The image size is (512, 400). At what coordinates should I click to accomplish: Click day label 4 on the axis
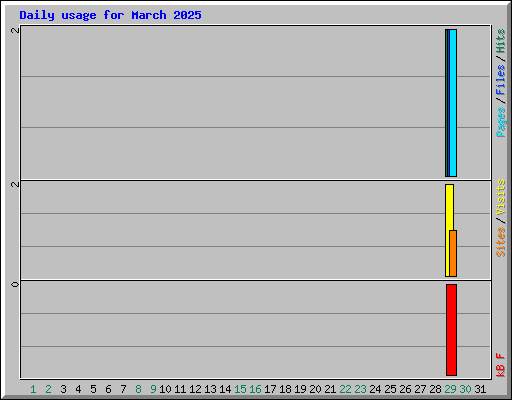point(78,389)
